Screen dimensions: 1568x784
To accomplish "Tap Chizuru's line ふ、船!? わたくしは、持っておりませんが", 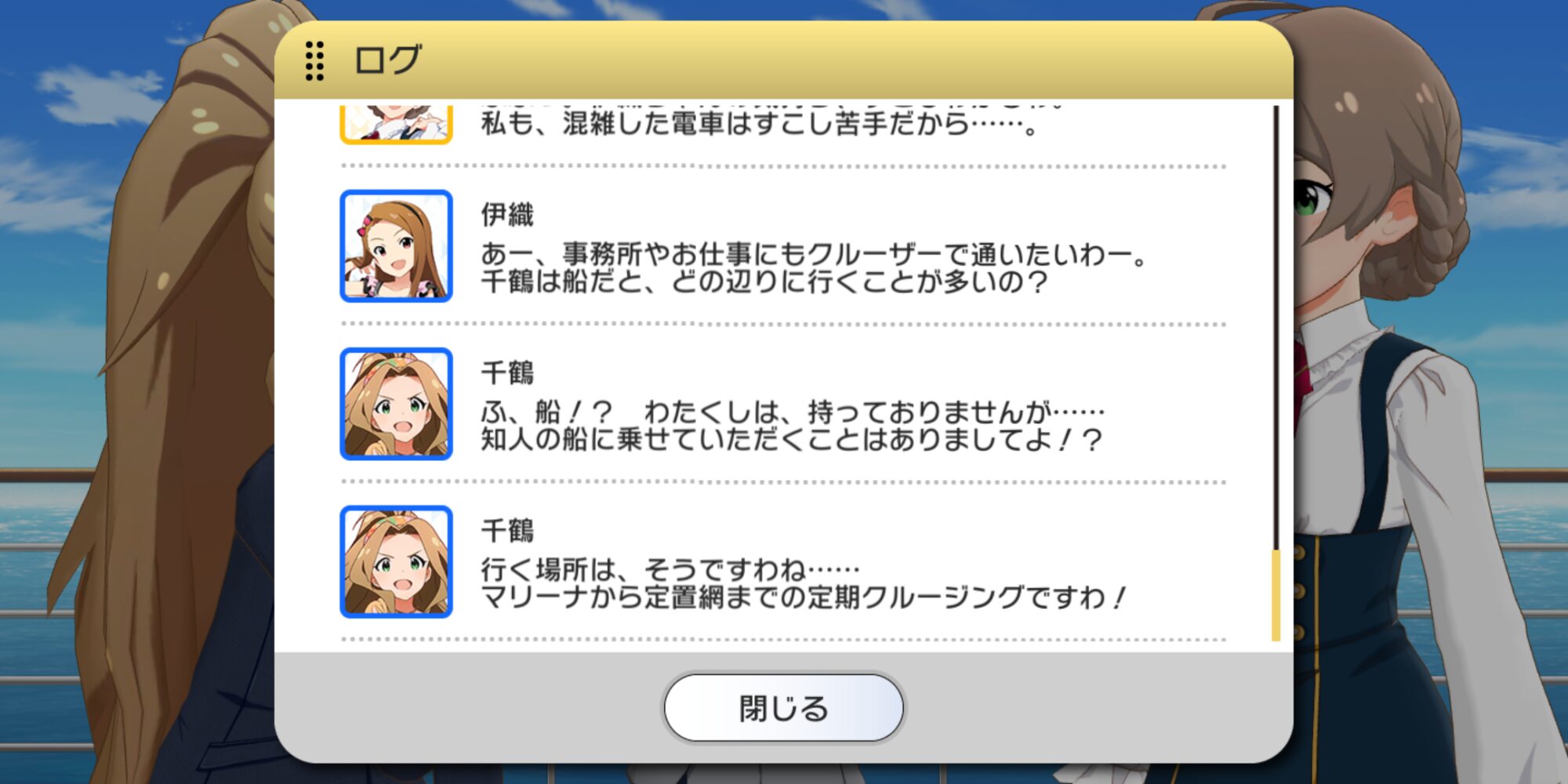I will [793, 412].
